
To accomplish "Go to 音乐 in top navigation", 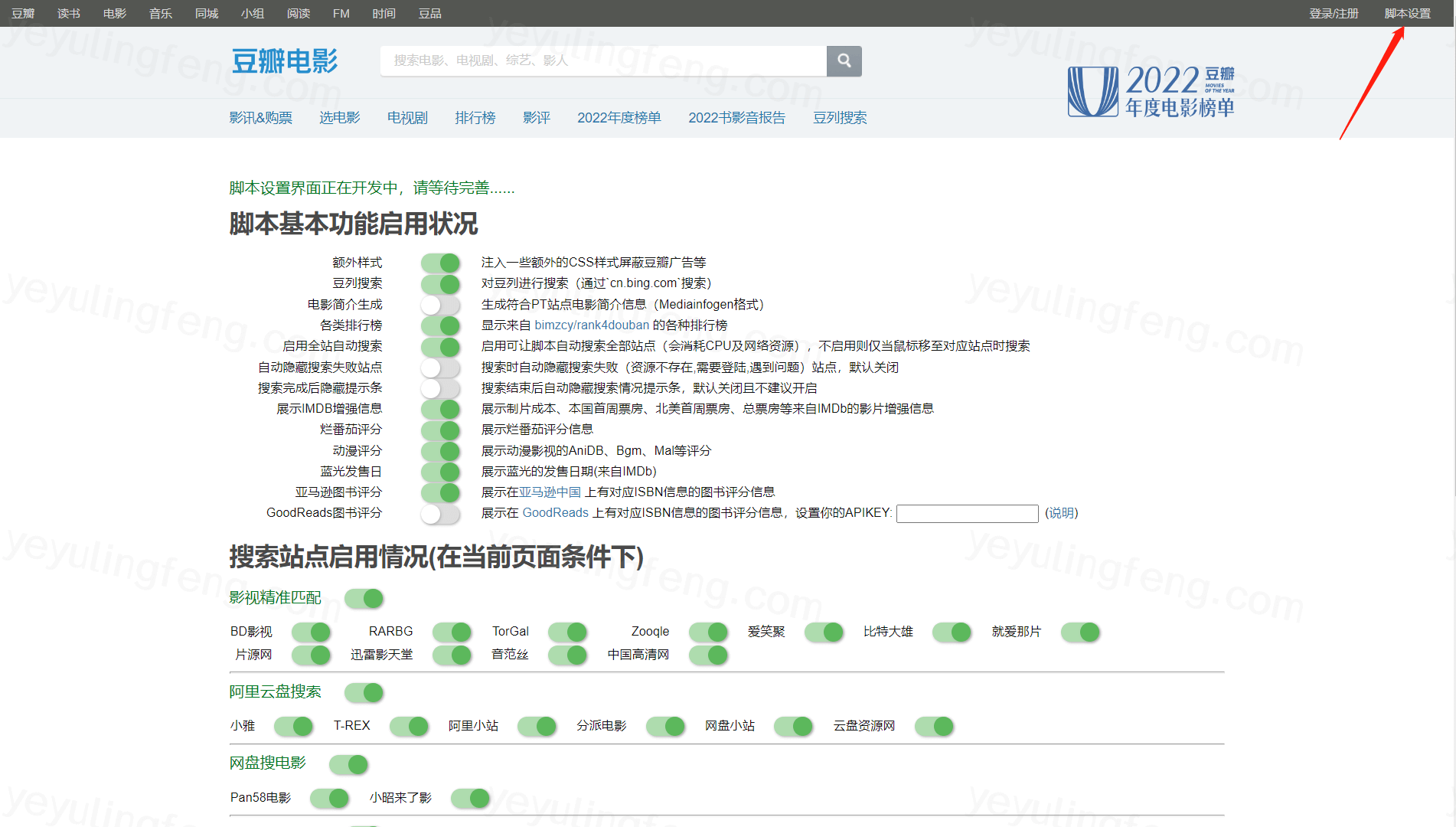I will tap(160, 14).
